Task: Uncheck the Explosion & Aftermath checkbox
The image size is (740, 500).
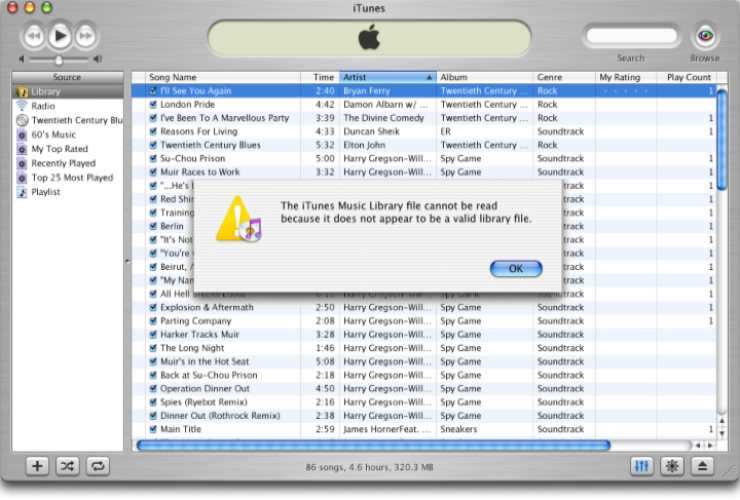Action: point(153,307)
